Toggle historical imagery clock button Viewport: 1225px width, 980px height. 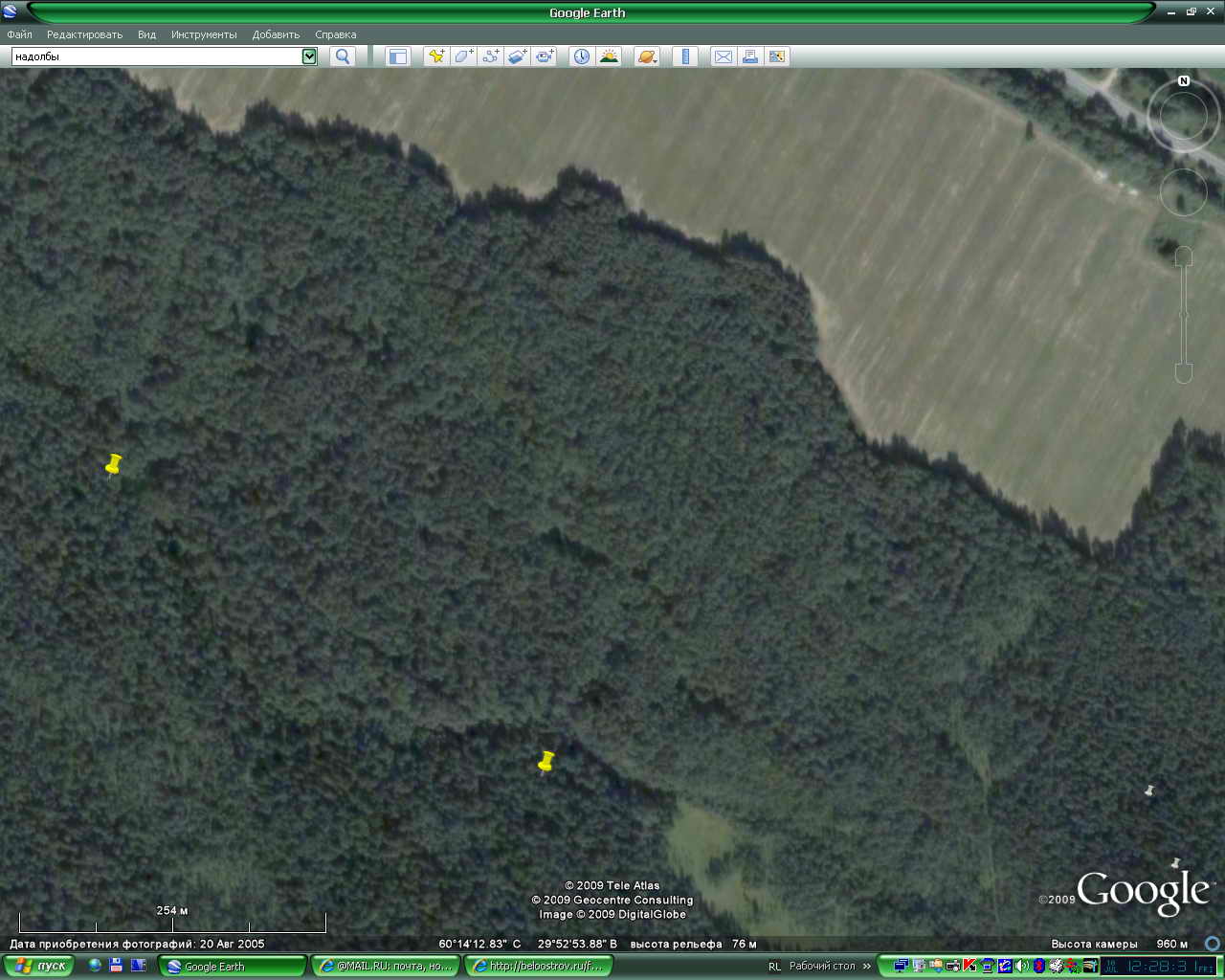coord(582,56)
